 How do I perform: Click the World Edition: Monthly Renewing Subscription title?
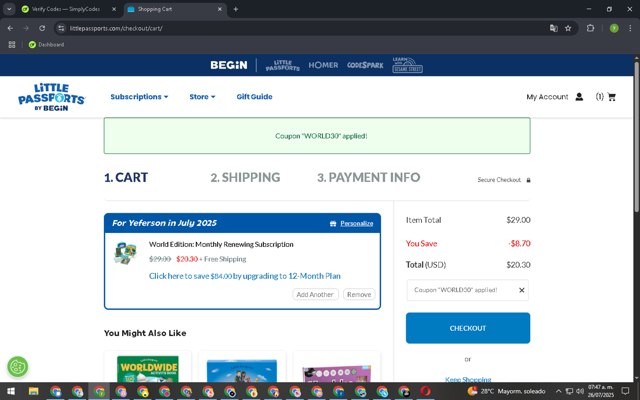pos(221,244)
